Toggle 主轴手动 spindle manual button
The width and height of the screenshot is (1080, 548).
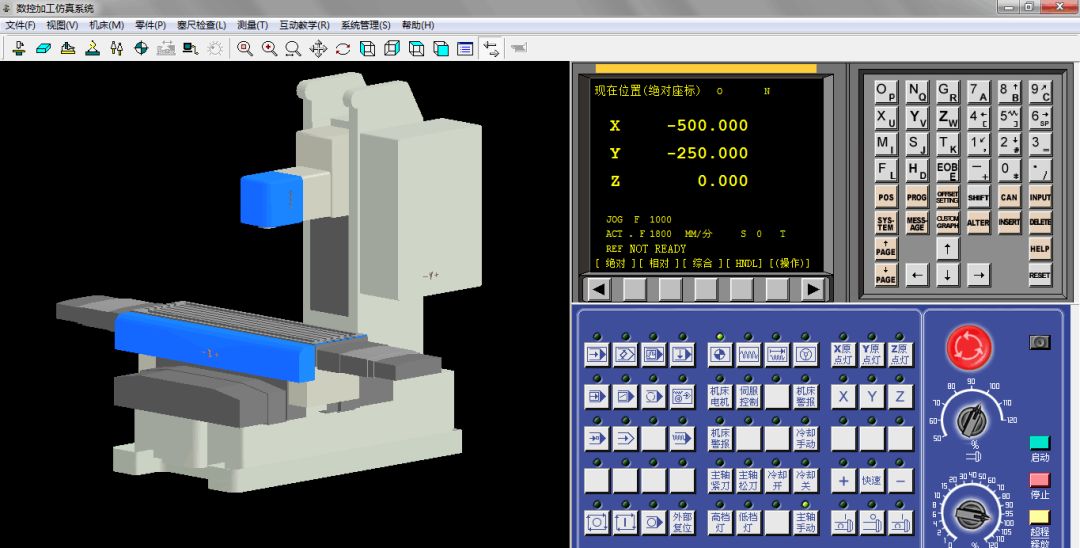[805, 523]
